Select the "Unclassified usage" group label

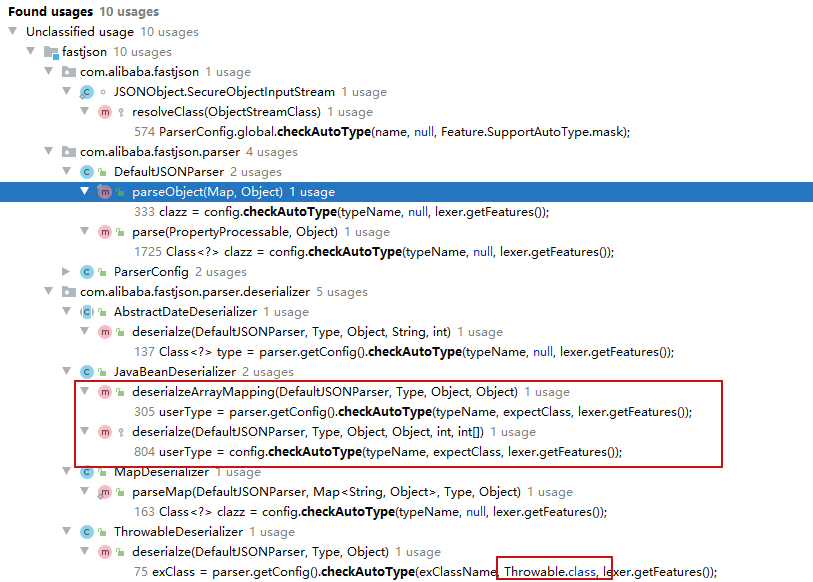[x=80, y=32]
